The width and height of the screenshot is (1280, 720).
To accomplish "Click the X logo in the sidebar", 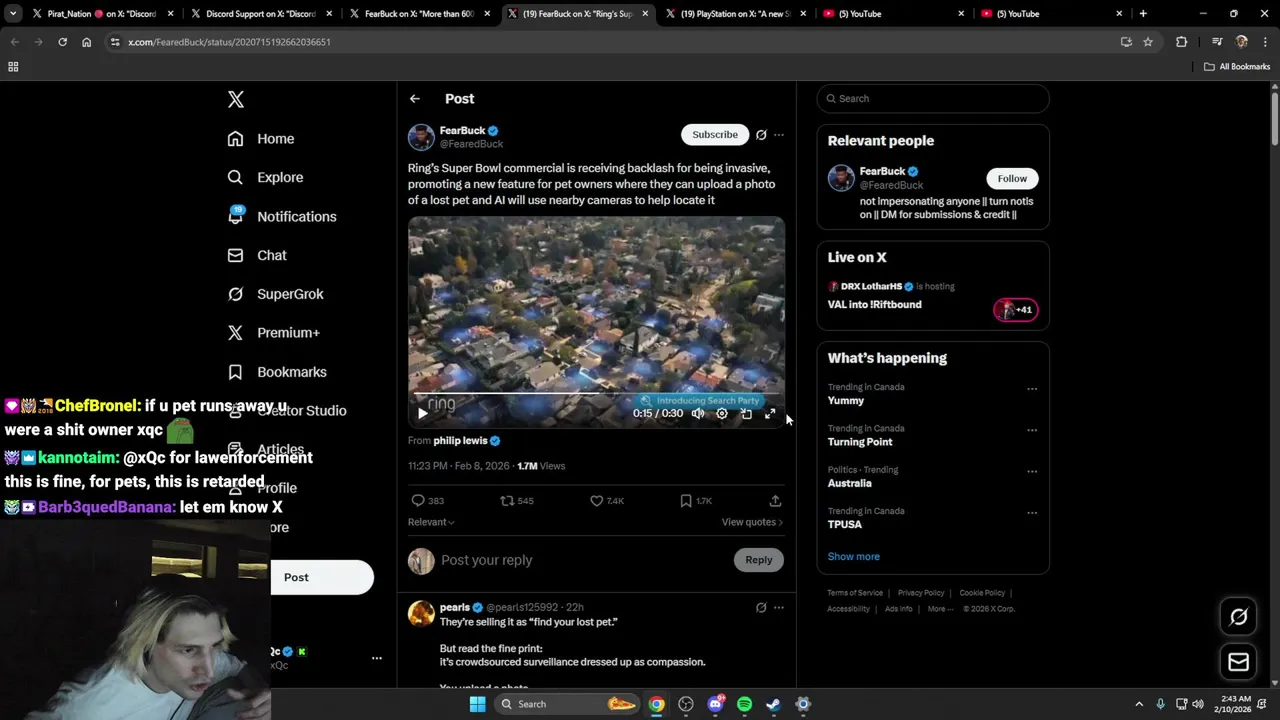I will pos(236,99).
